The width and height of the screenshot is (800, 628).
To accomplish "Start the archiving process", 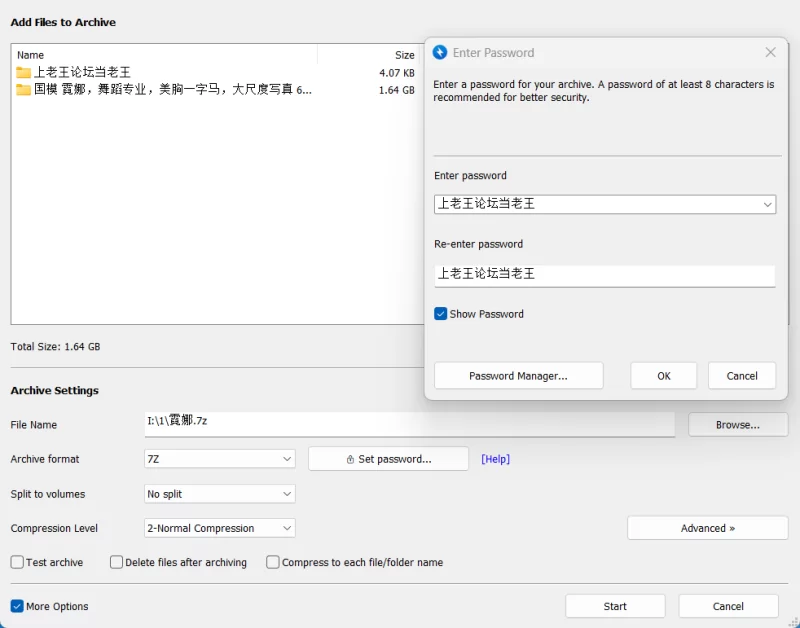I will click(615, 606).
